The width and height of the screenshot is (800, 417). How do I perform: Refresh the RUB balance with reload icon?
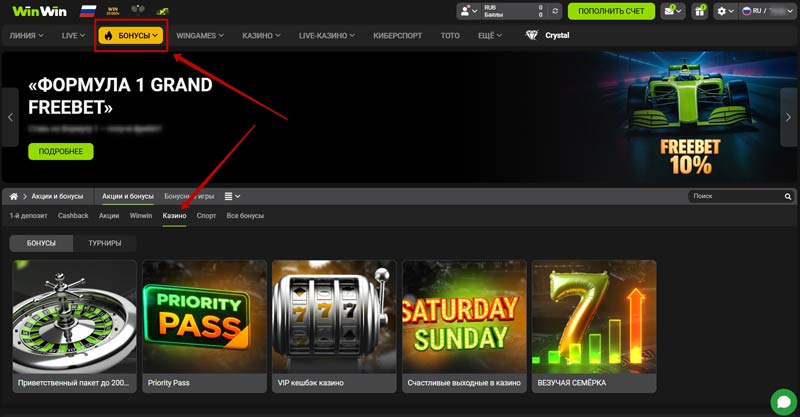pyautogui.click(x=555, y=11)
